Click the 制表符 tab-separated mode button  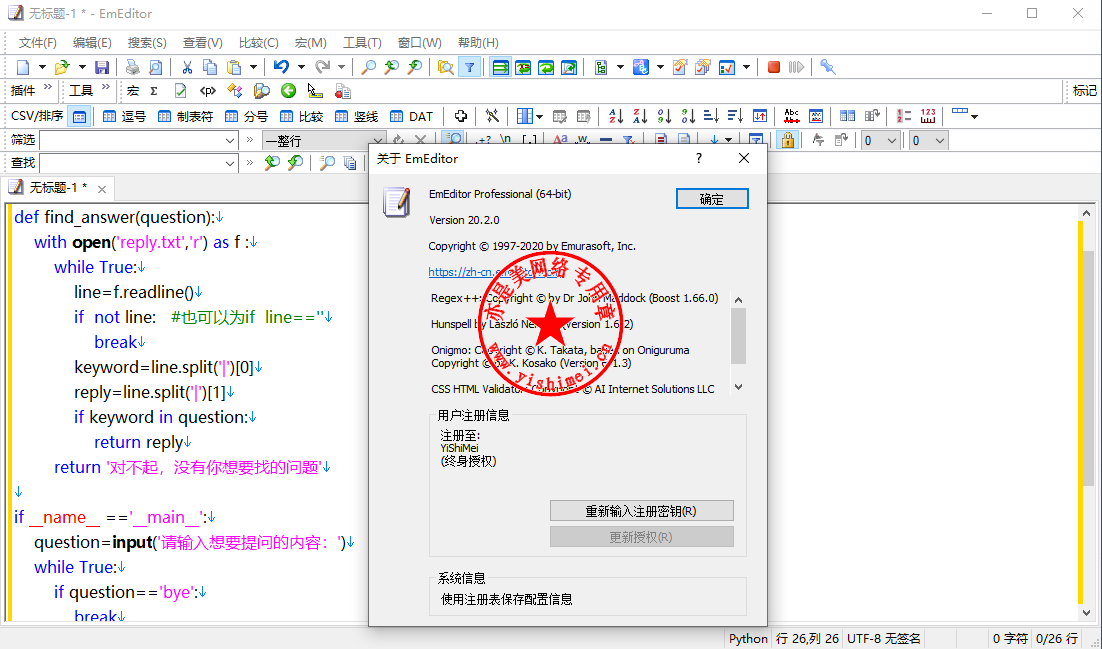pos(186,117)
